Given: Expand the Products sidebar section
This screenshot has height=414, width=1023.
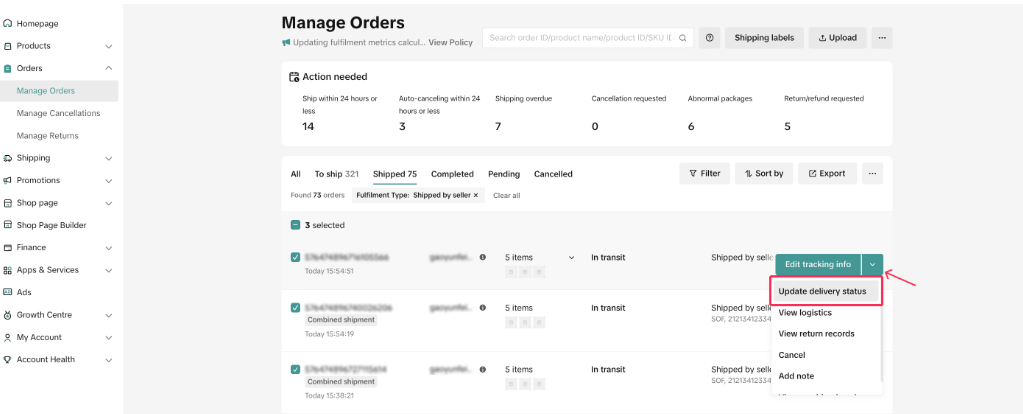Looking at the screenshot, I should point(108,46).
